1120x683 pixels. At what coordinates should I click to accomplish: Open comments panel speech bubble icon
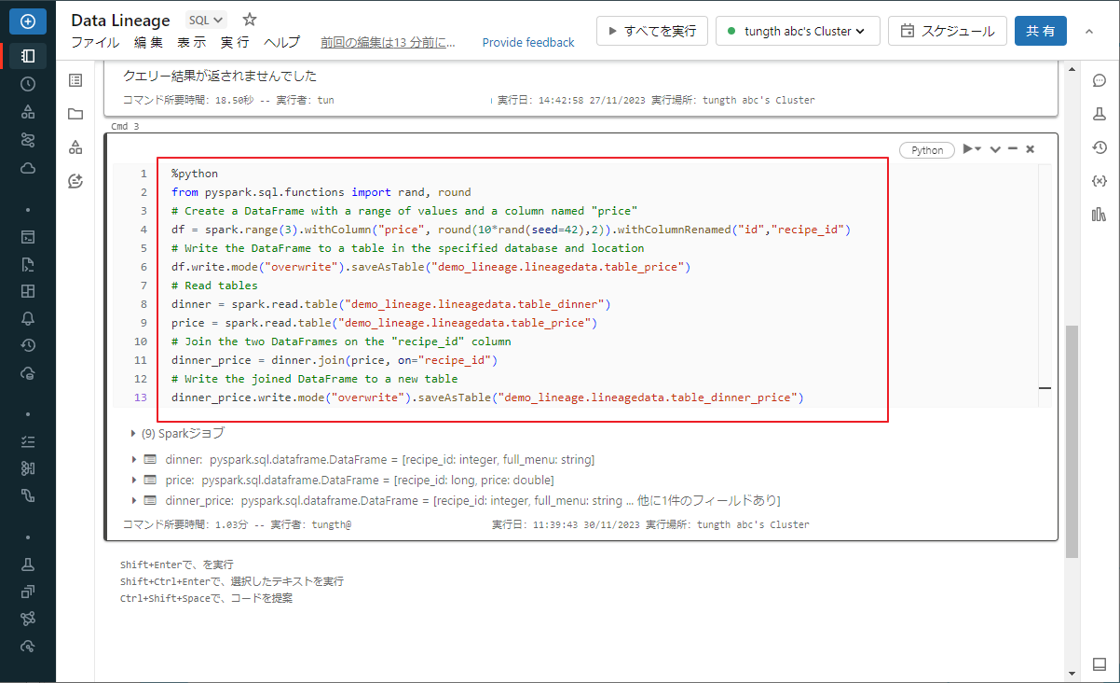coord(1099,81)
